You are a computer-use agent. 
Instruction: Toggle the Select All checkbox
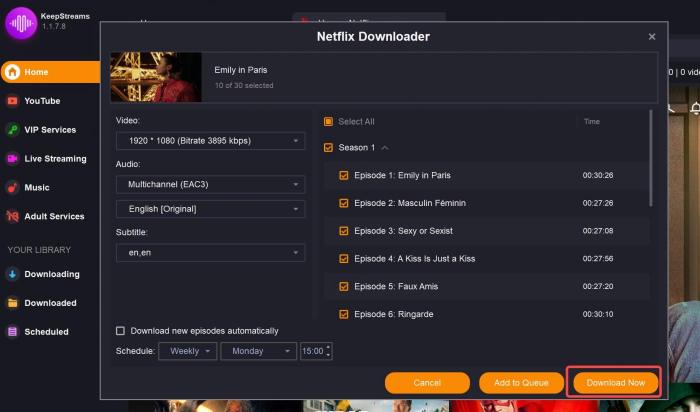(328, 122)
